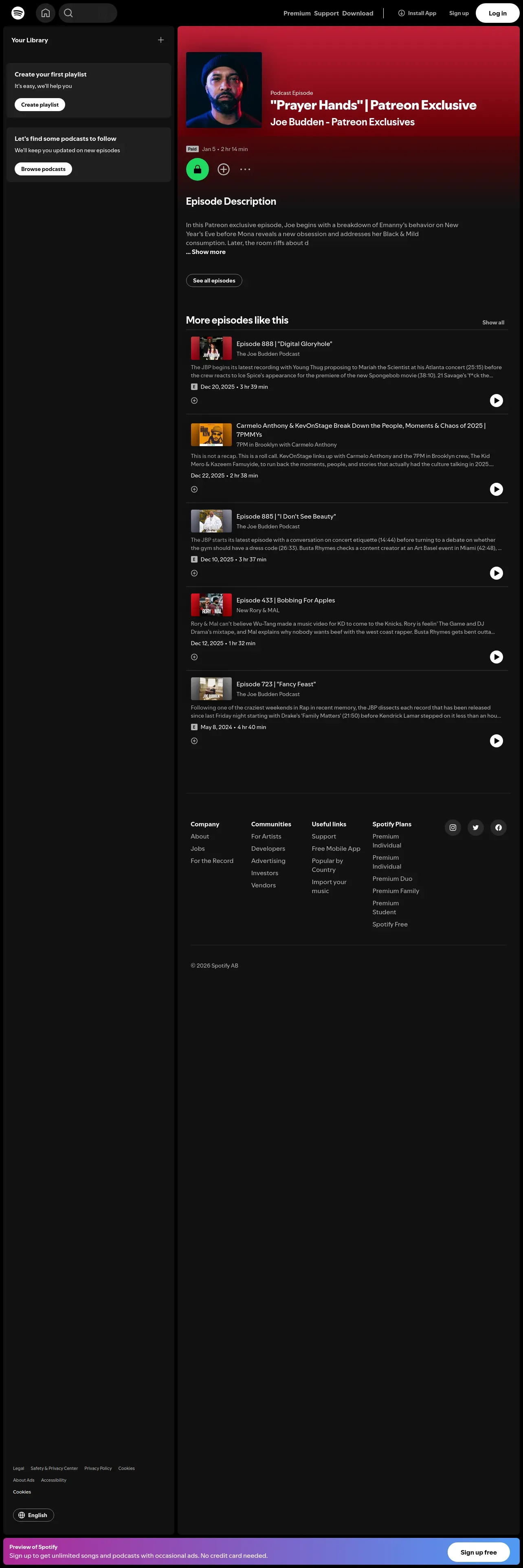The image size is (523, 1568).
Task: Open Accessibility sidebar link
Action: 54,1480
